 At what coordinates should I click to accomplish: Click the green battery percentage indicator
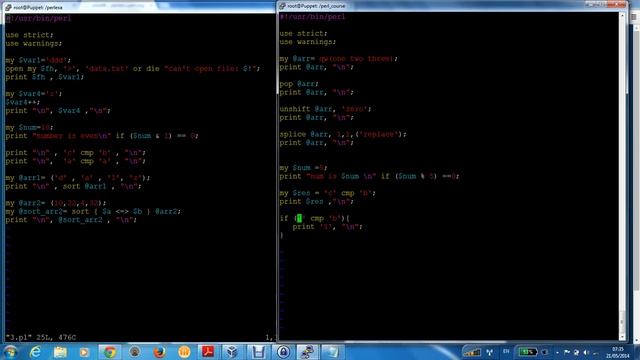click(528, 352)
